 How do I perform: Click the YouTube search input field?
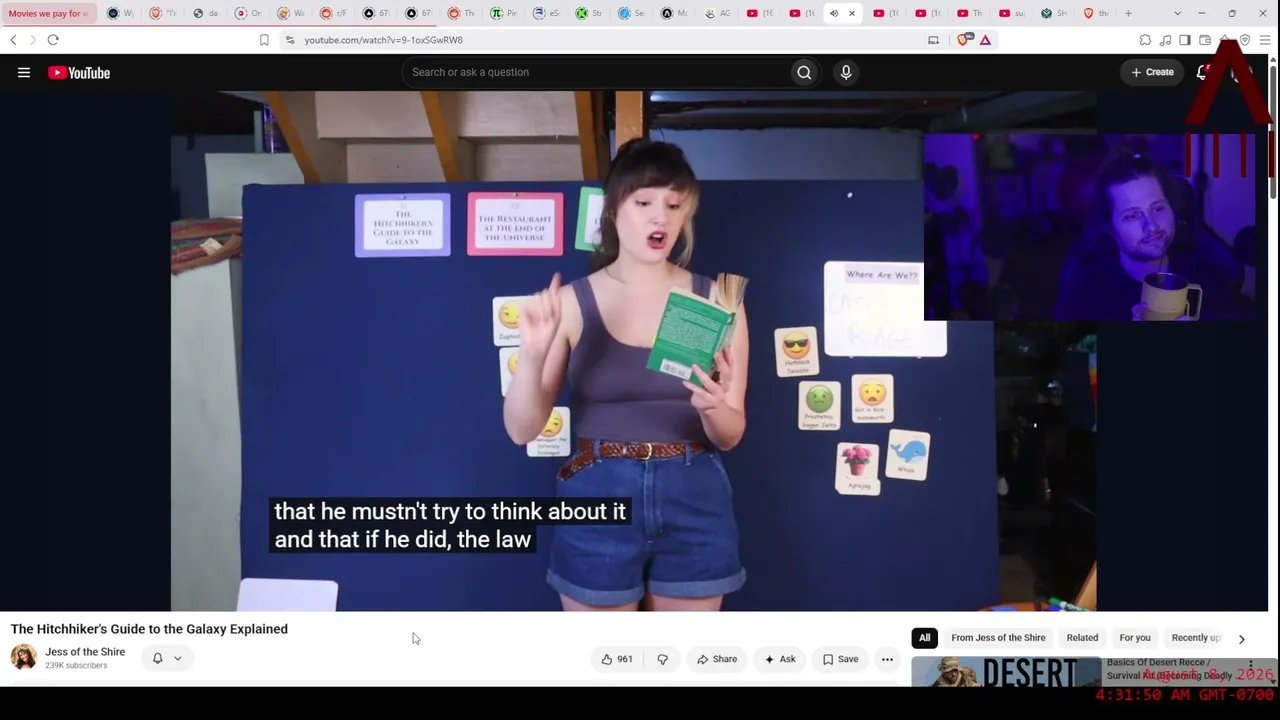[x=595, y=72]
